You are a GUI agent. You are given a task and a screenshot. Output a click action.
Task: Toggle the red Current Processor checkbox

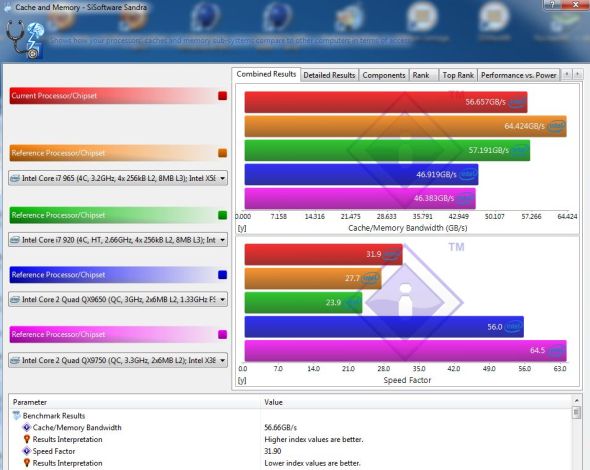(x=222, y=96)
